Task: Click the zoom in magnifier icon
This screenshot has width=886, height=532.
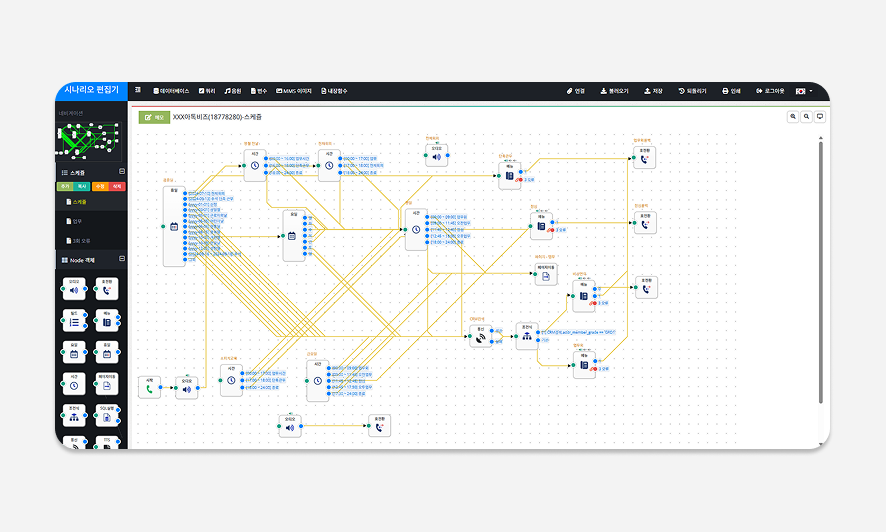Action: [x=794, y=117]
